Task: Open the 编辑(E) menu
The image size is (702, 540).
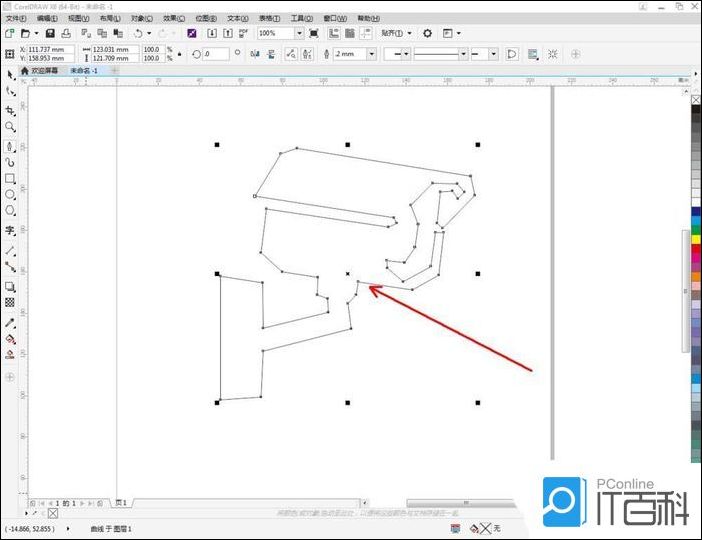Action: pos(47,18)
